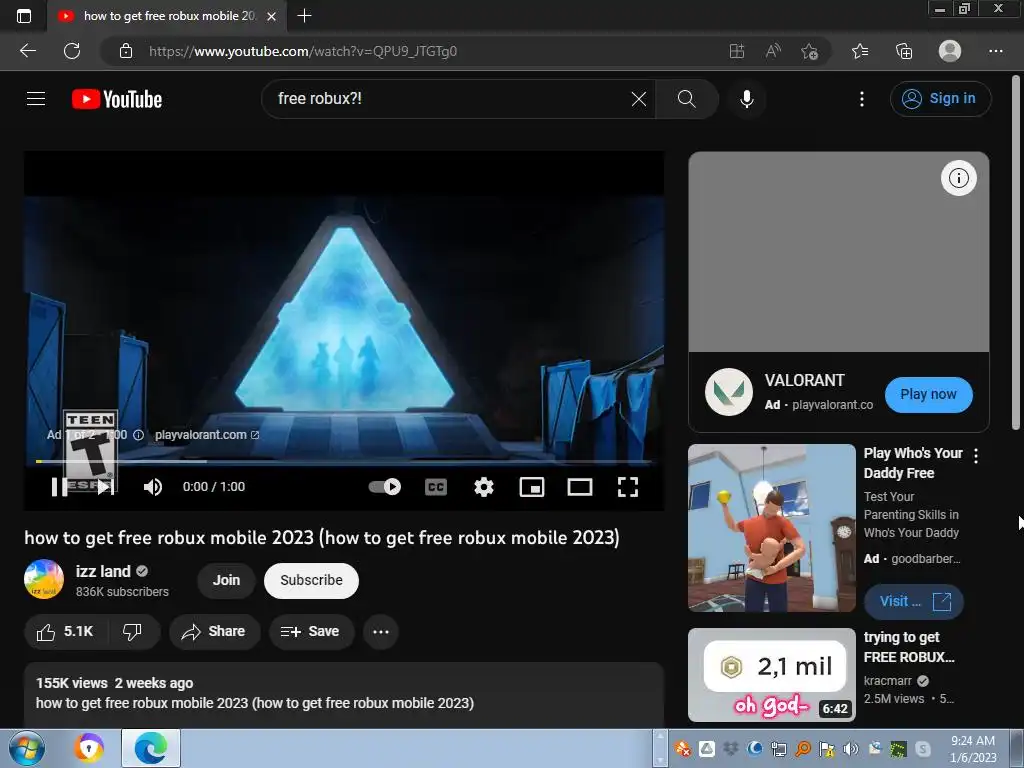Open the izz land channel name
This screenshot has width=1024, height=768.
(103, 571)
